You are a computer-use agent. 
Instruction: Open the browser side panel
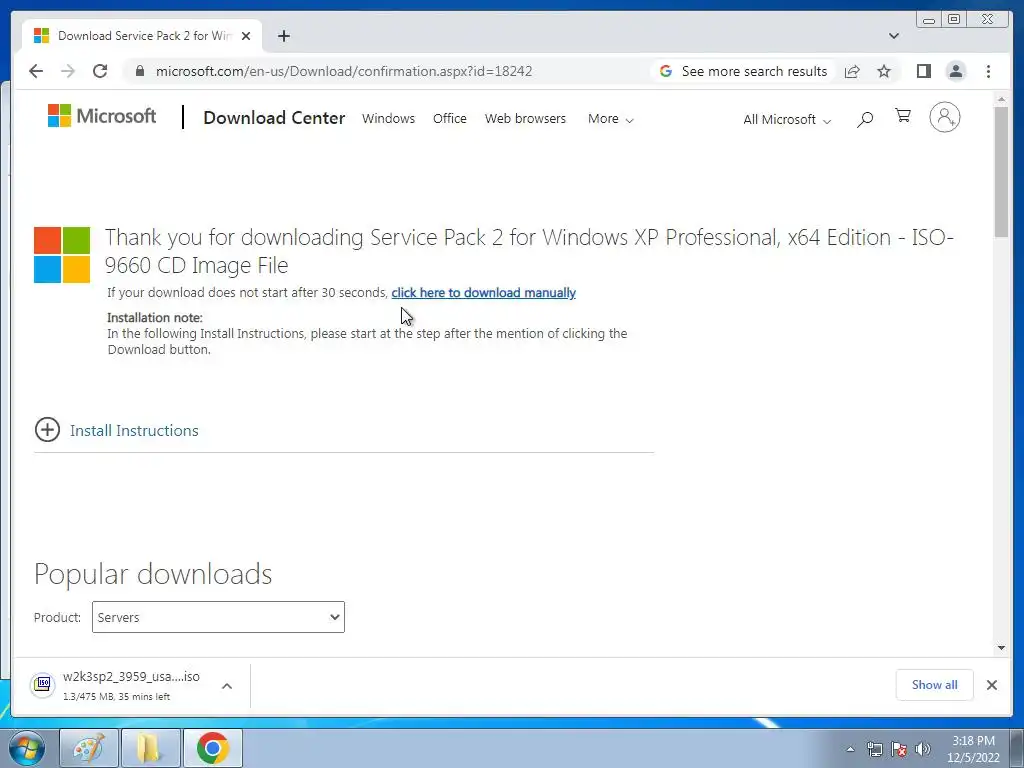(x=923, y=71)
